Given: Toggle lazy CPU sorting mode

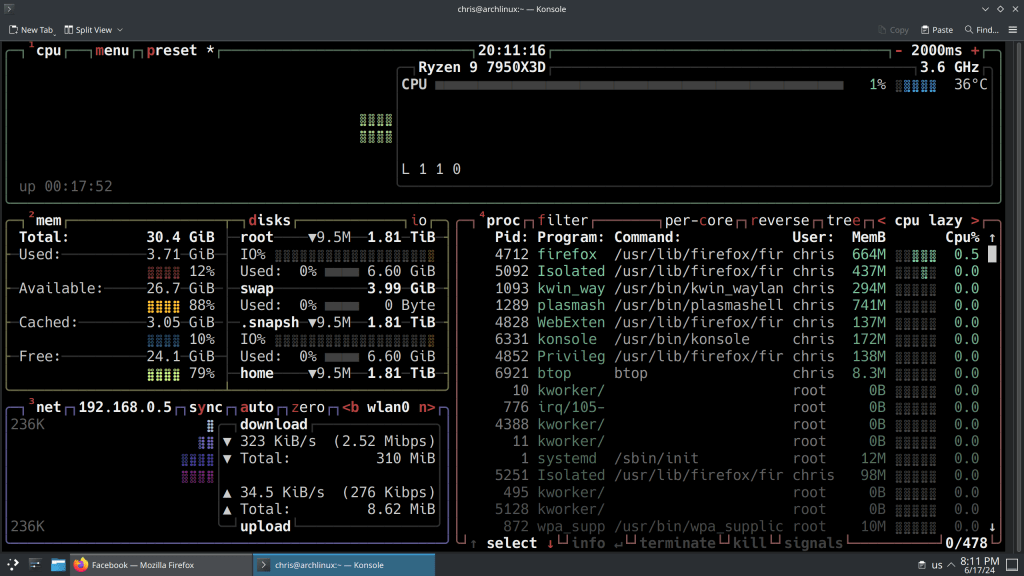Looking at the screenshot, I should 945,220.
